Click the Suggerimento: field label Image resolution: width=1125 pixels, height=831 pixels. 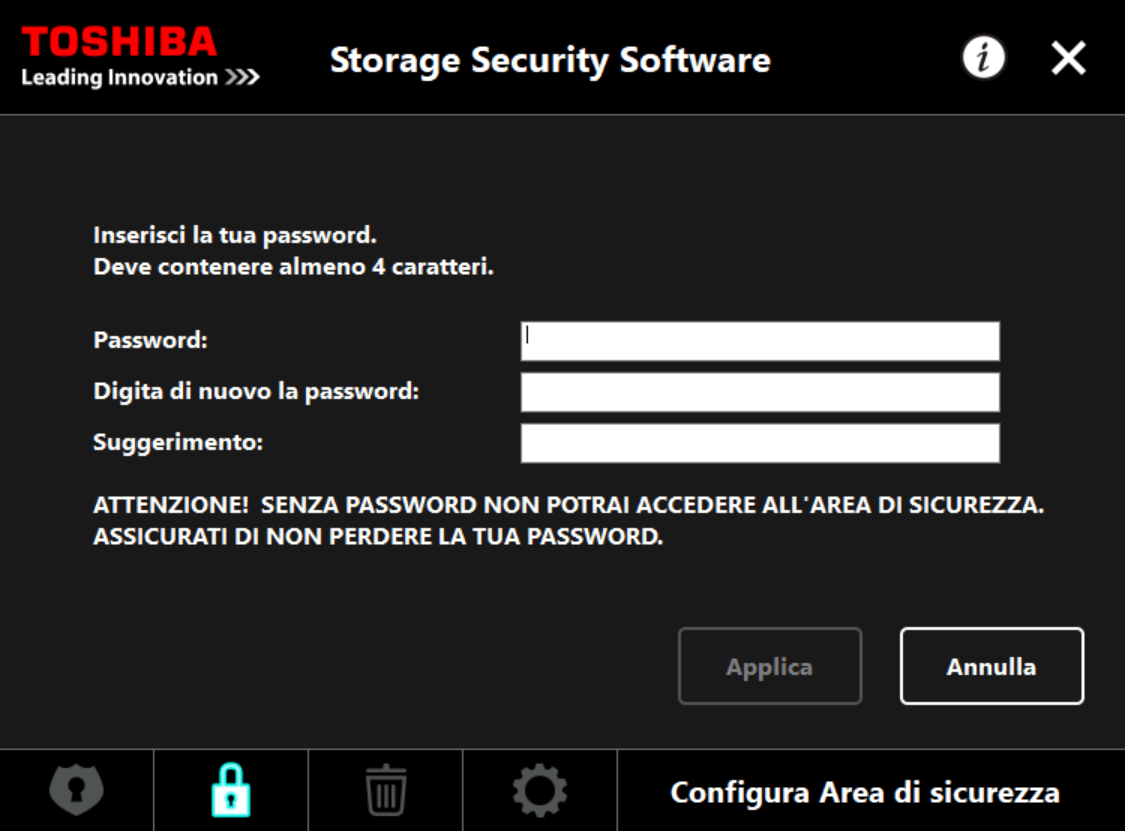(x=178, y=442)
